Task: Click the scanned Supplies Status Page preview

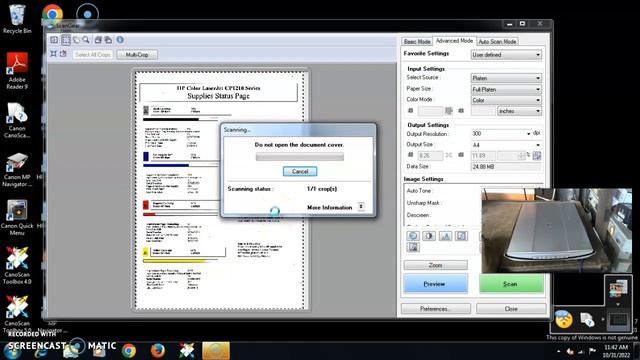Action: (x=220, y=190)
